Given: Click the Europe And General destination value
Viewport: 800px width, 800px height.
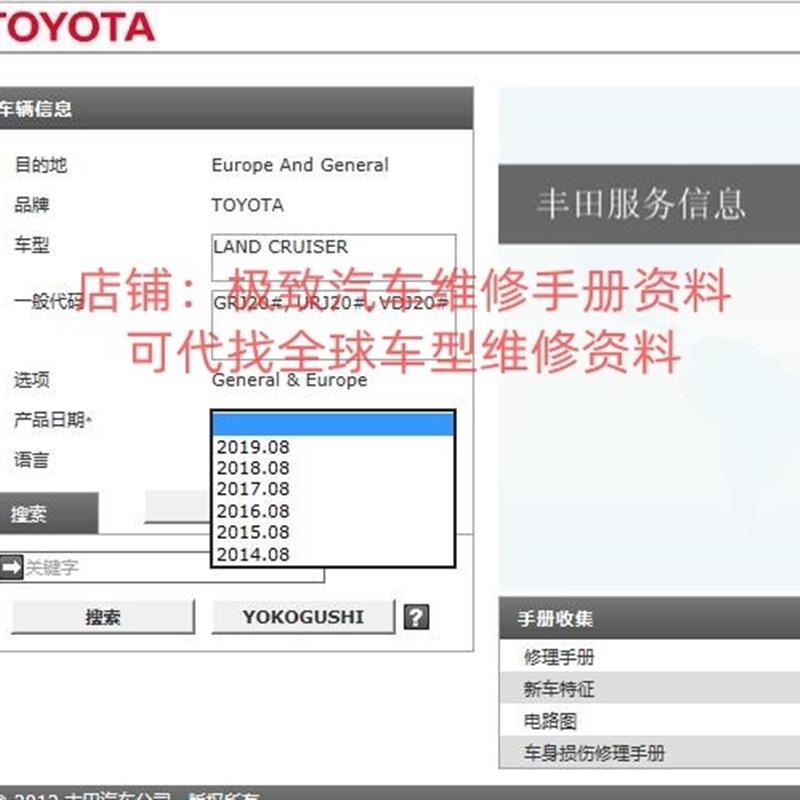Looking at the screenshot, I should click(300, 165).
